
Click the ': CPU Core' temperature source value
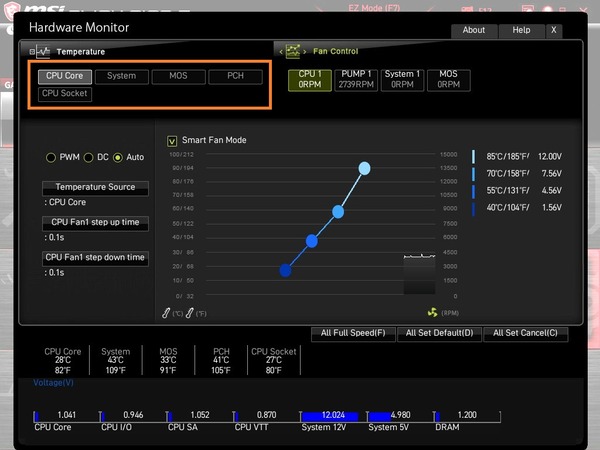click(x=65, y=202)
